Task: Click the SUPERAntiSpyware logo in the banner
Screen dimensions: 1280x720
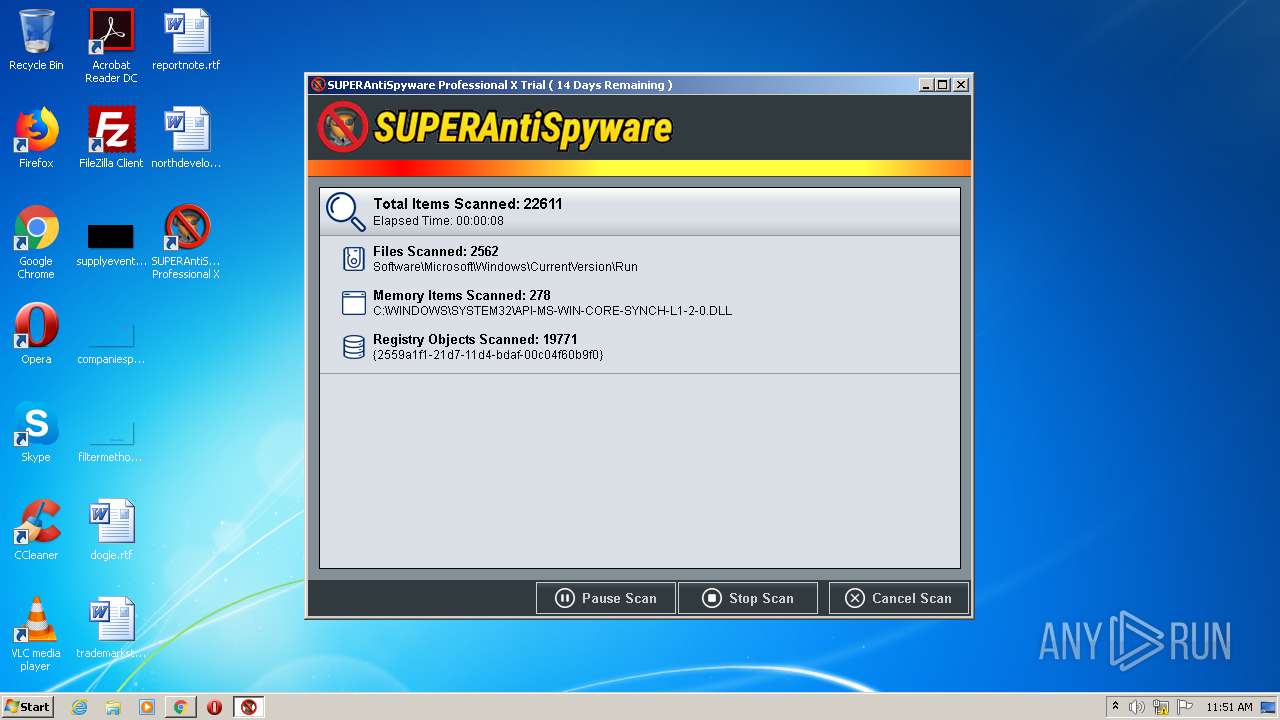Action: point(496,128)
